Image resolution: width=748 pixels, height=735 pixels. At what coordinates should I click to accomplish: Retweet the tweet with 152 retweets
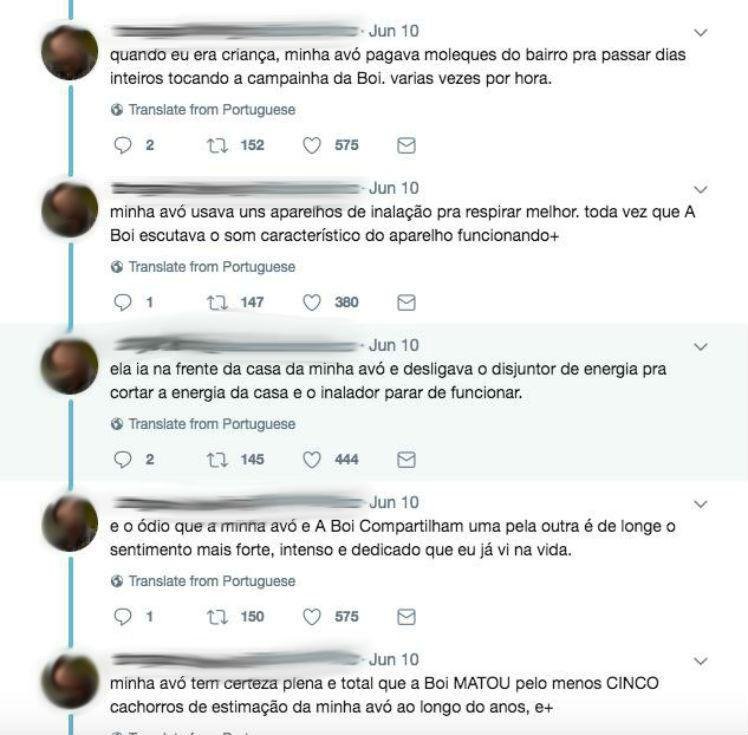[x=217, y=145]
